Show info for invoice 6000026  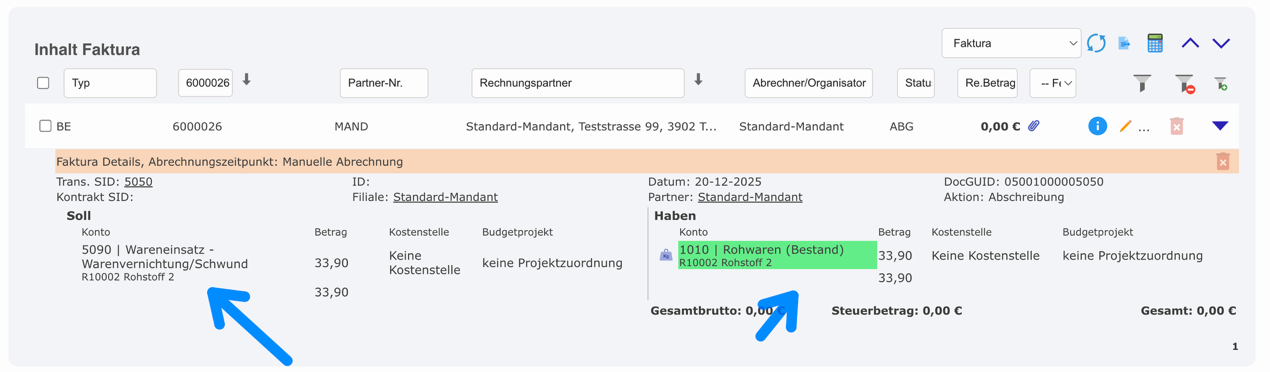1097,126
